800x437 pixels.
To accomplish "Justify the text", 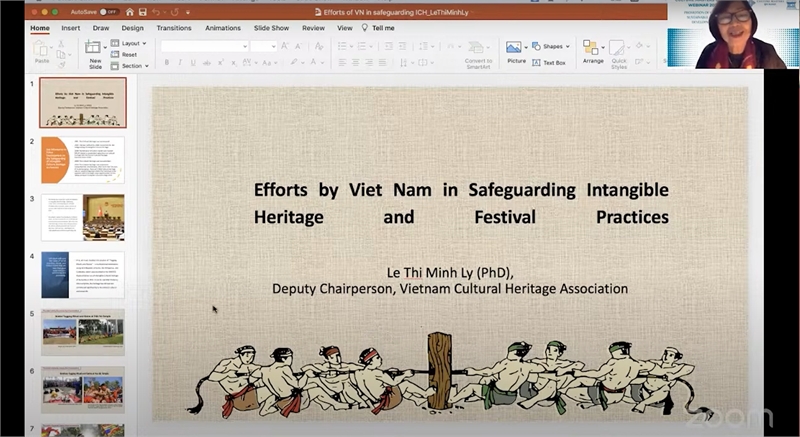I will (382, 63).
